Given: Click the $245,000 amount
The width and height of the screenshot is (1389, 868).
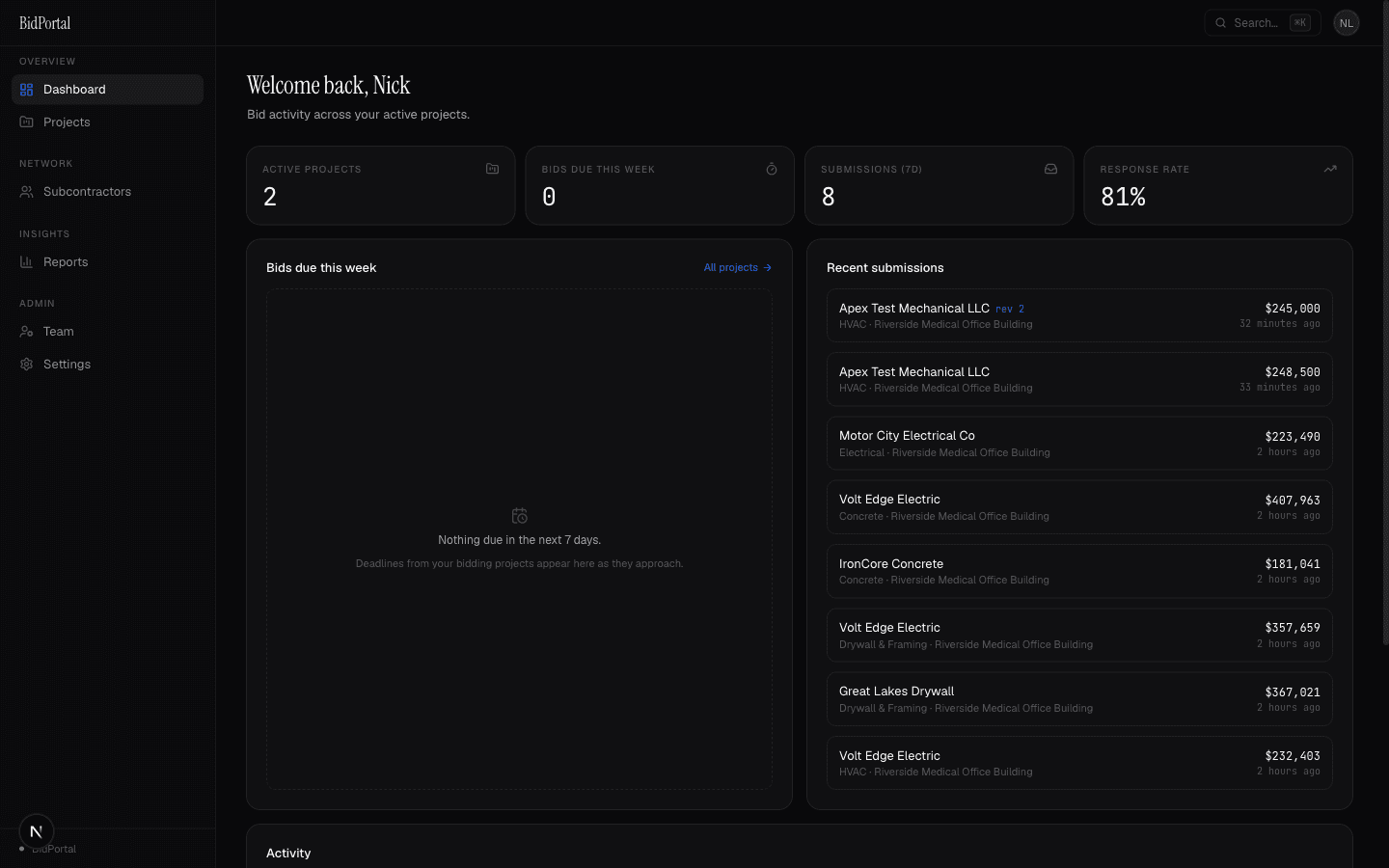Looking at the screenshot, I should pyautogui.click(x=1293, y=309).
